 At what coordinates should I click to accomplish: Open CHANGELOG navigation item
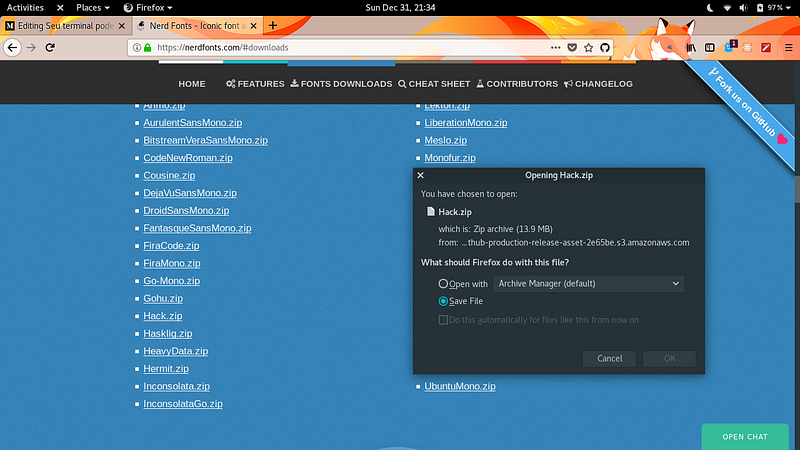pyautogui.click(x=598, y=84)
